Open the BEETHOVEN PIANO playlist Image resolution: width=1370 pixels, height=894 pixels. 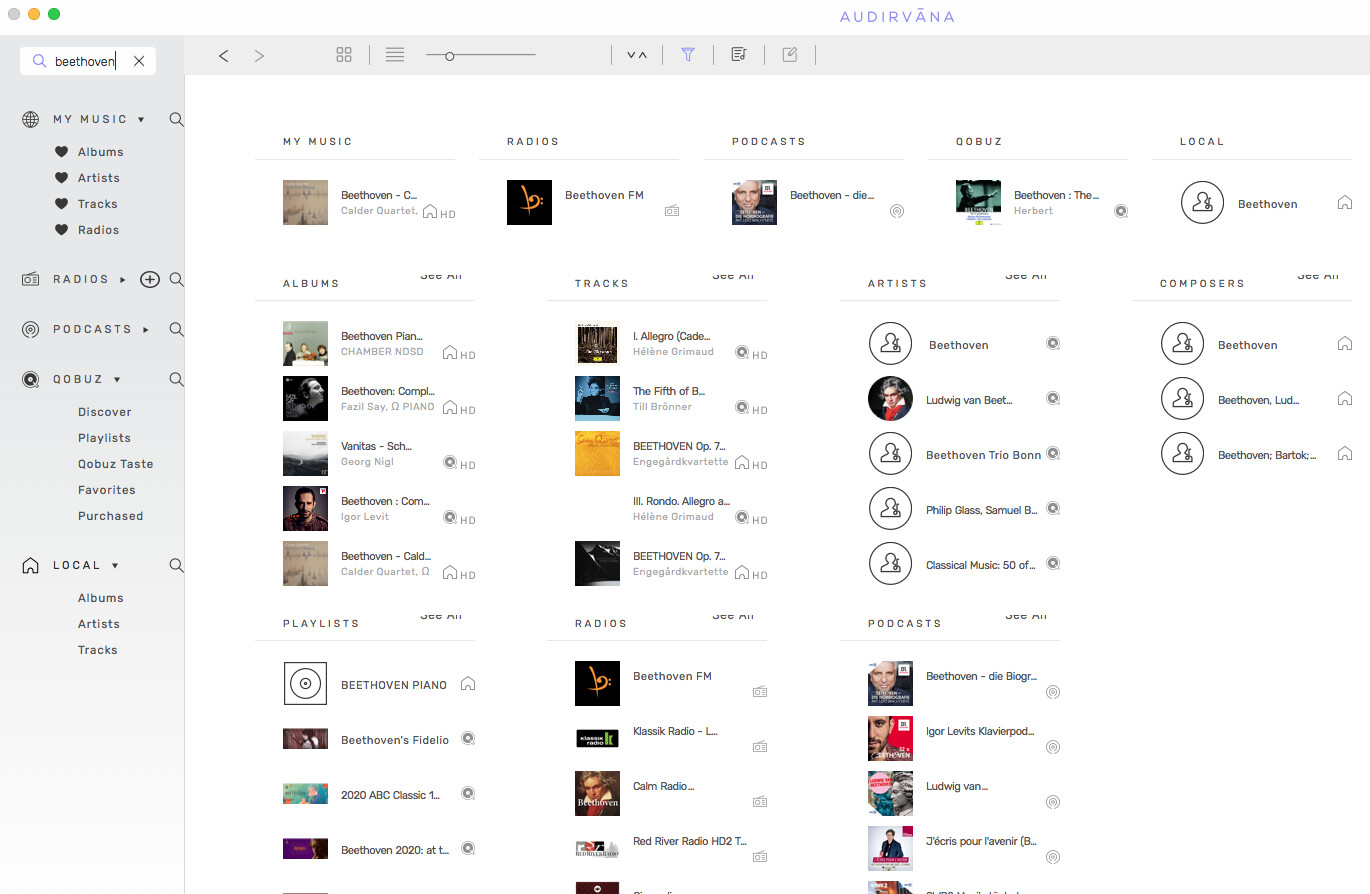pyautogui.click(x=394, y=685)
